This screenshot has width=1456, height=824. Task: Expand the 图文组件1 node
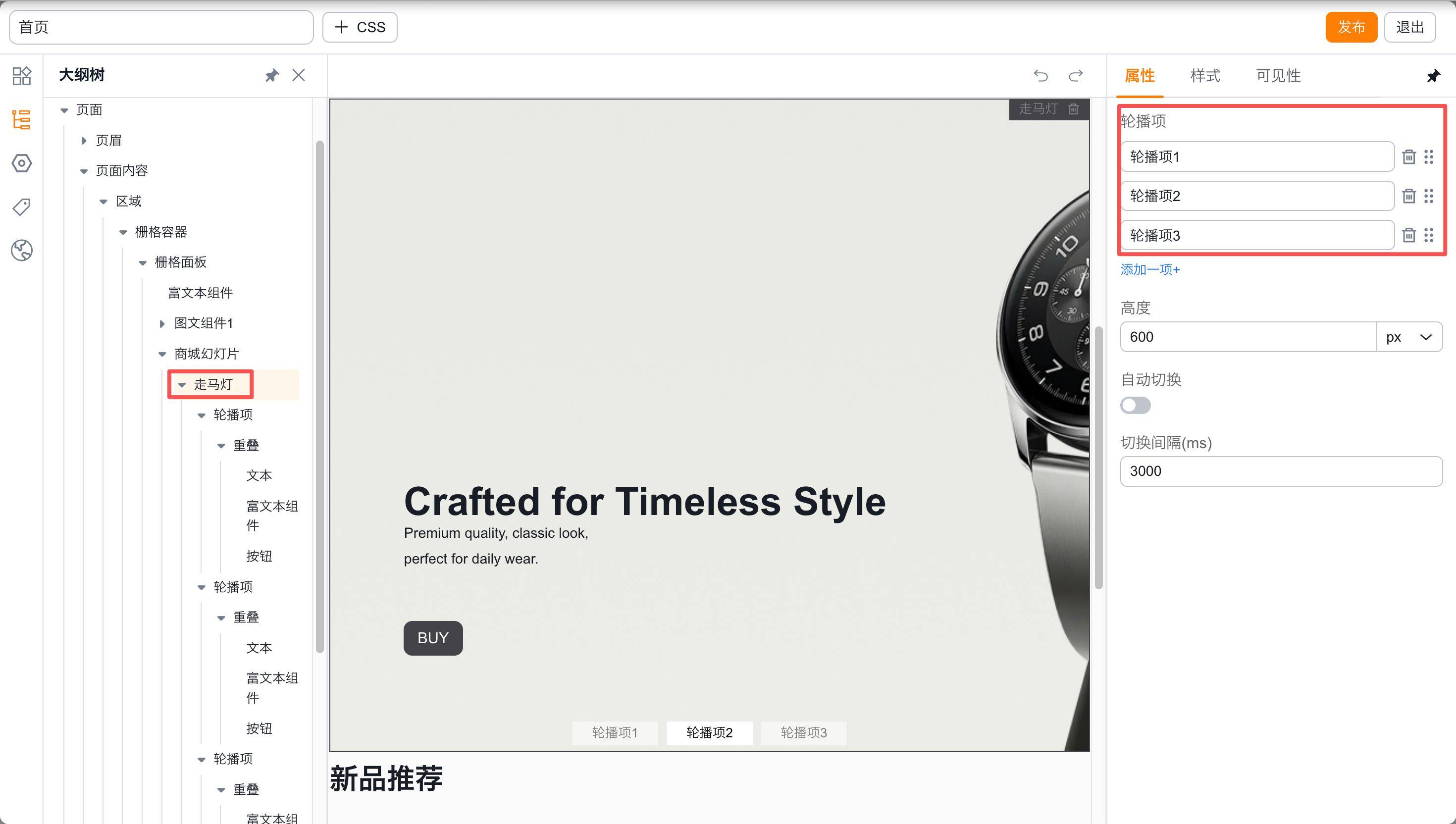click(x=162, y=324)
